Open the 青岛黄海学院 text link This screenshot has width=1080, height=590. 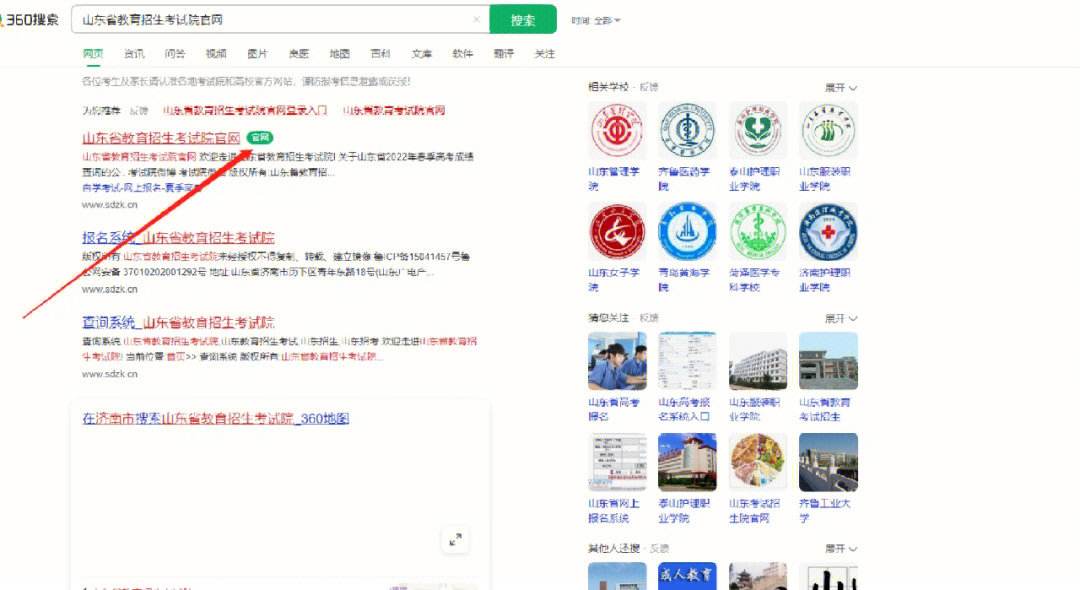684,280
